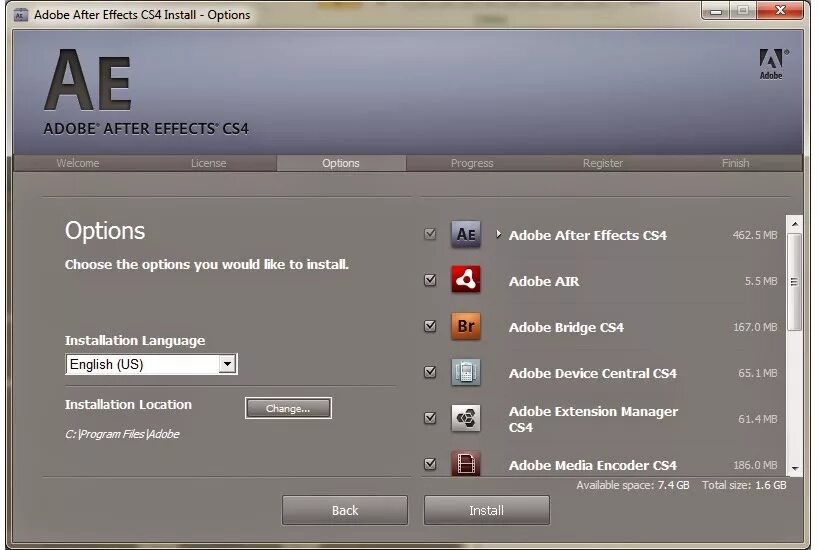Open the Installation Language dropdown
The width and height of the screenshot is (819, 550).
(151, 364)
